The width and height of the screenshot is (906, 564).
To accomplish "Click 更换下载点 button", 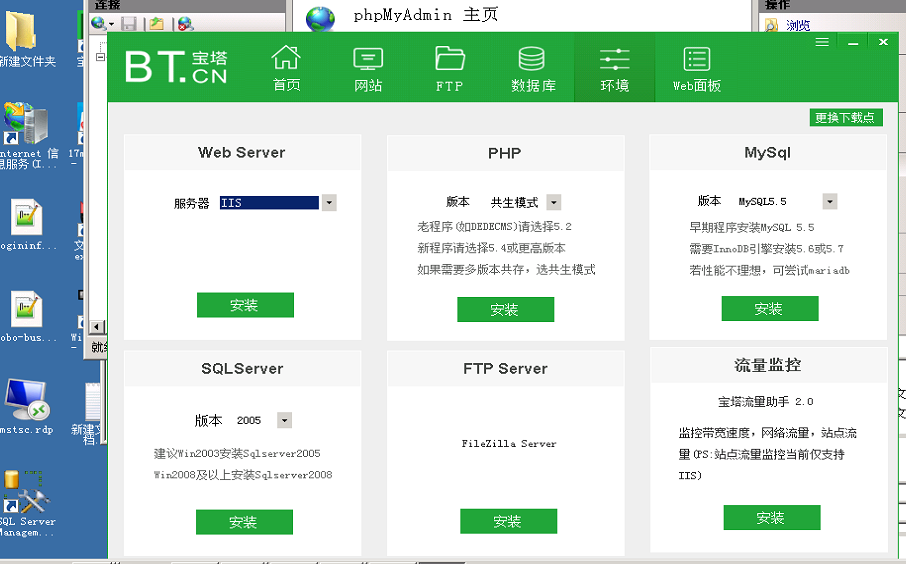I will tap(846, 117).
